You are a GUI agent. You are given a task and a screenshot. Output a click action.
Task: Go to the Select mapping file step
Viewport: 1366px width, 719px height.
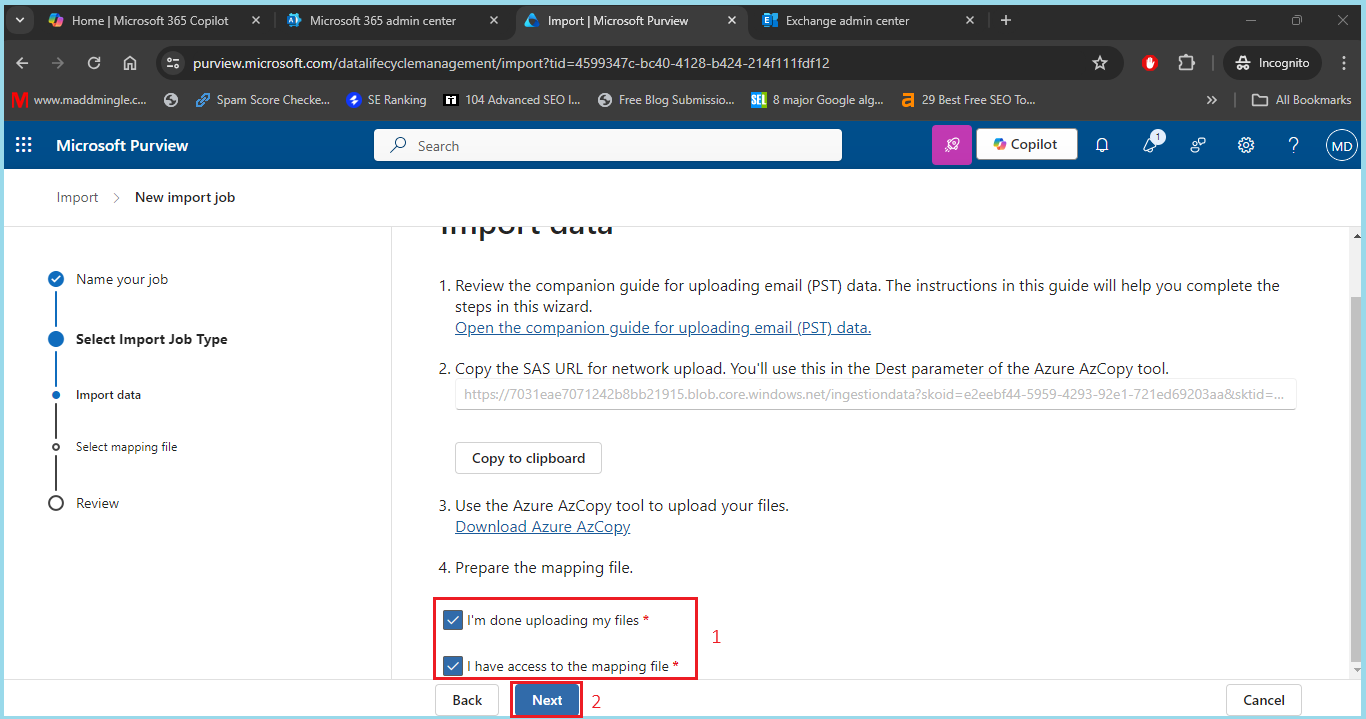[x=126, y=447]
